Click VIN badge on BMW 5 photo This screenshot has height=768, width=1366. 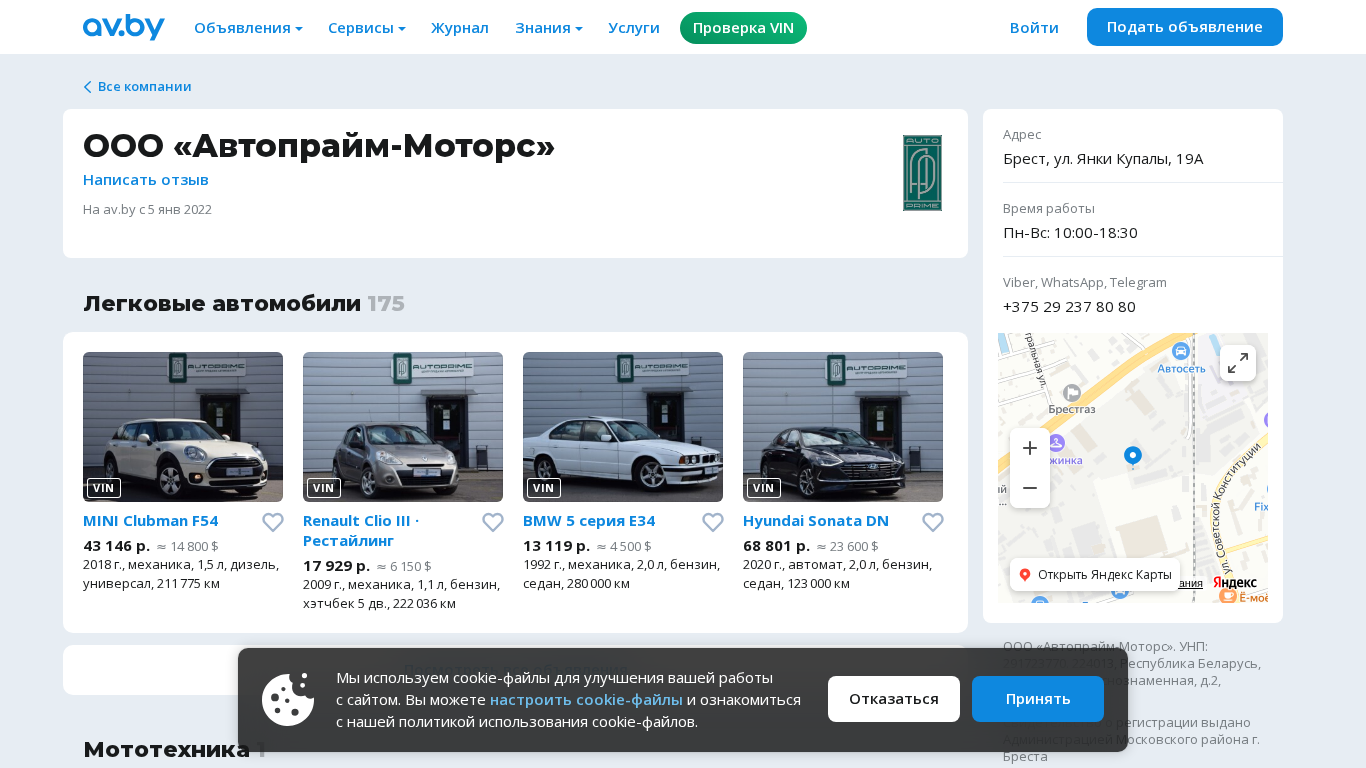[x=544, y=488]
